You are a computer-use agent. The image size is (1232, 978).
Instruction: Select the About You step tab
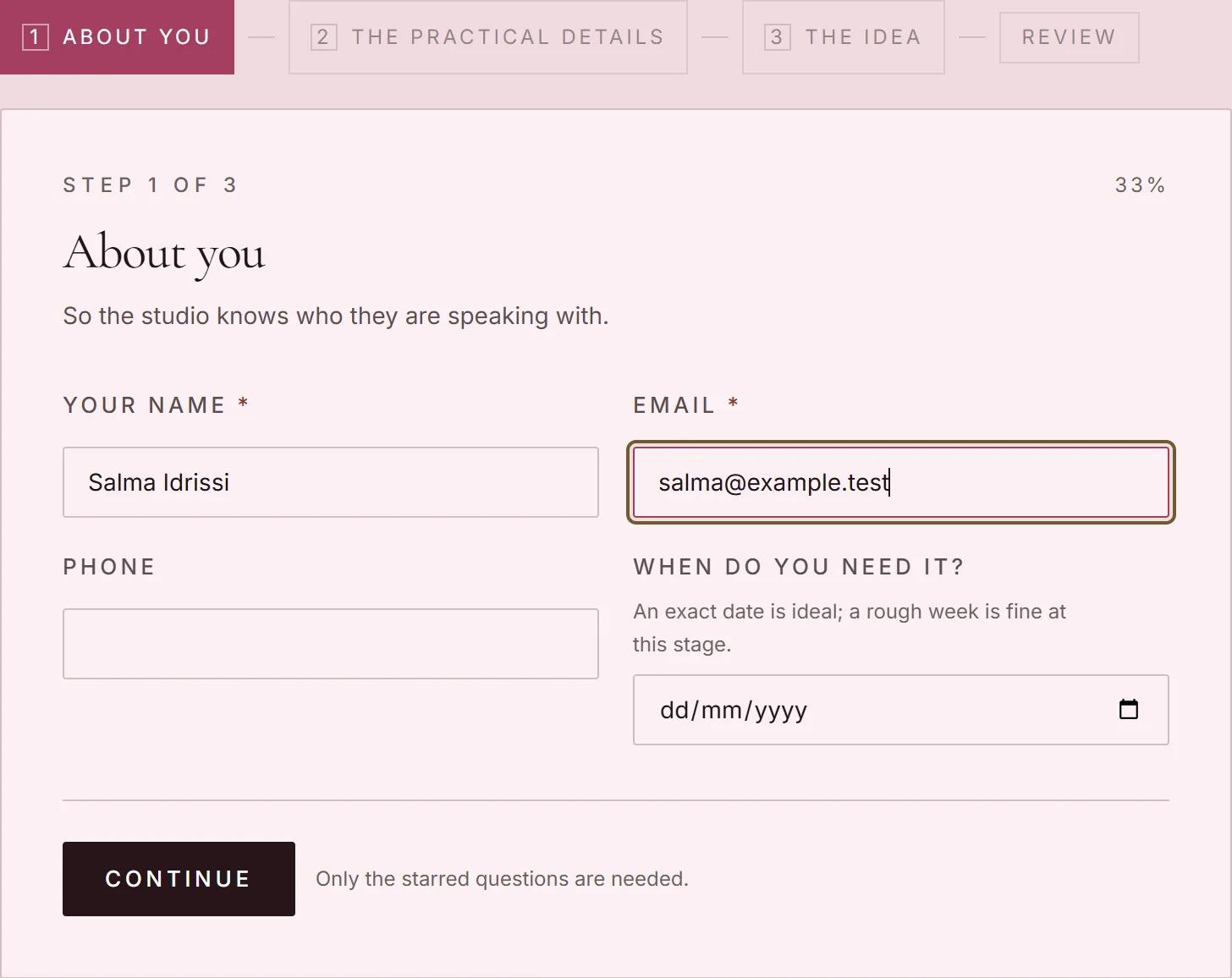point(117,37)
